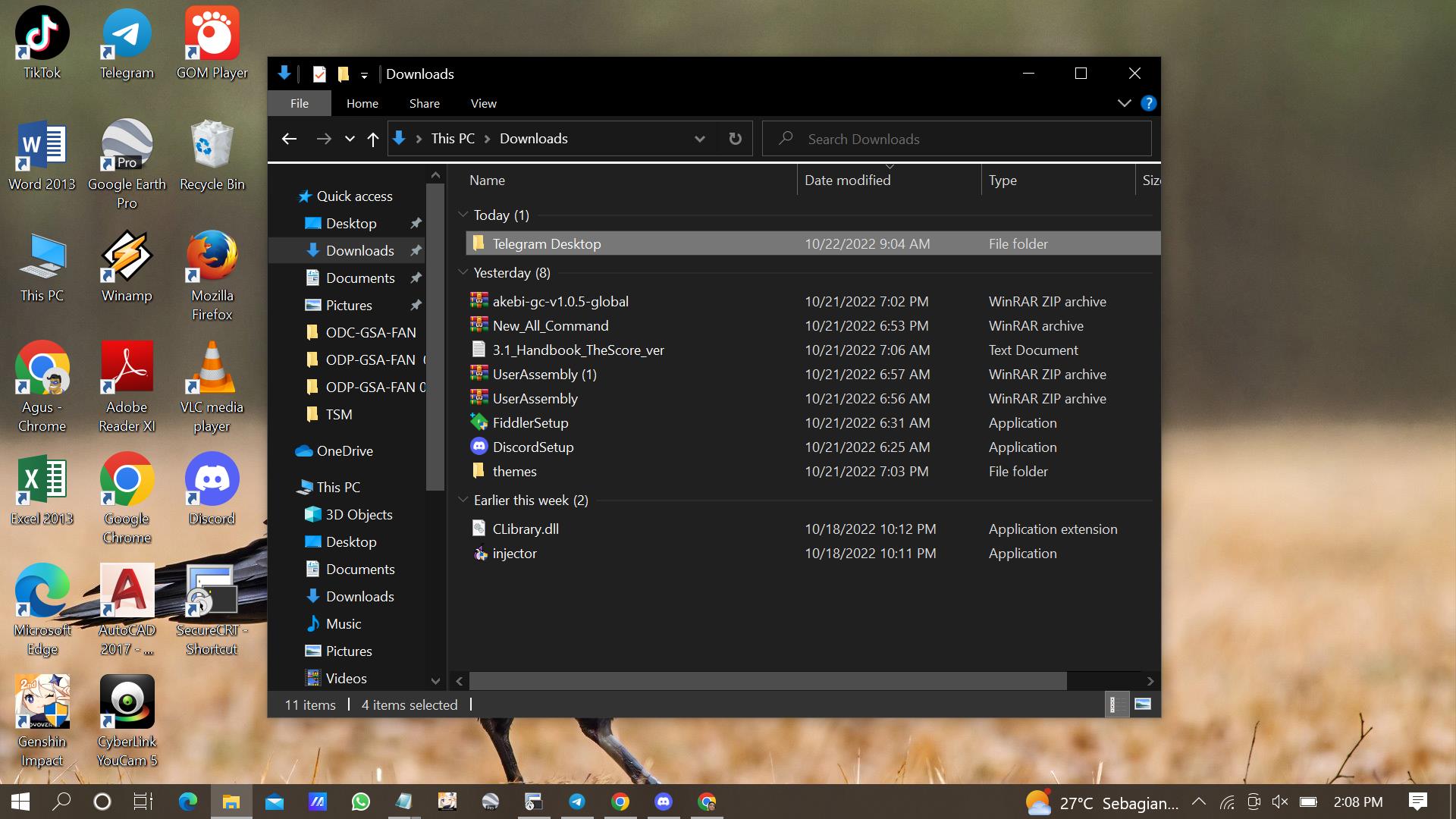Collapse the Today group
Screen dimensions: 1456x819
pyautogui.click(x=463, y=215)
